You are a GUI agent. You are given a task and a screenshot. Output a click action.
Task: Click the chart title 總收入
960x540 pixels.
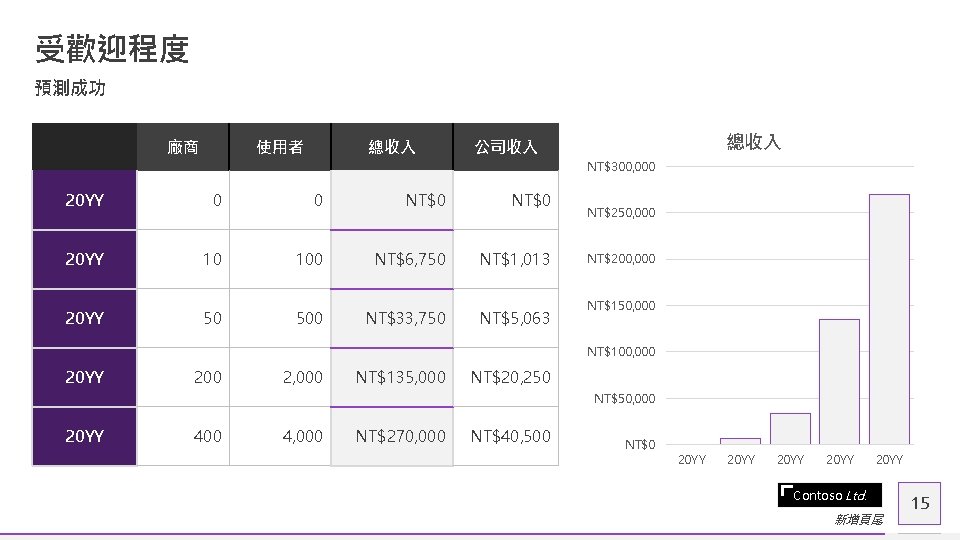coord(753,142)
